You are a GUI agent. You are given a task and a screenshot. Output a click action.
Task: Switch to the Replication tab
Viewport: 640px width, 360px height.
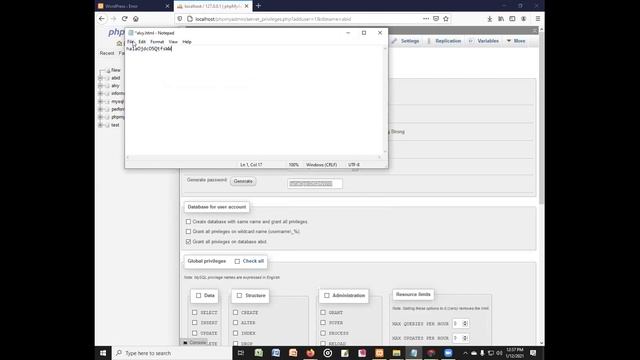coord(444,41)
